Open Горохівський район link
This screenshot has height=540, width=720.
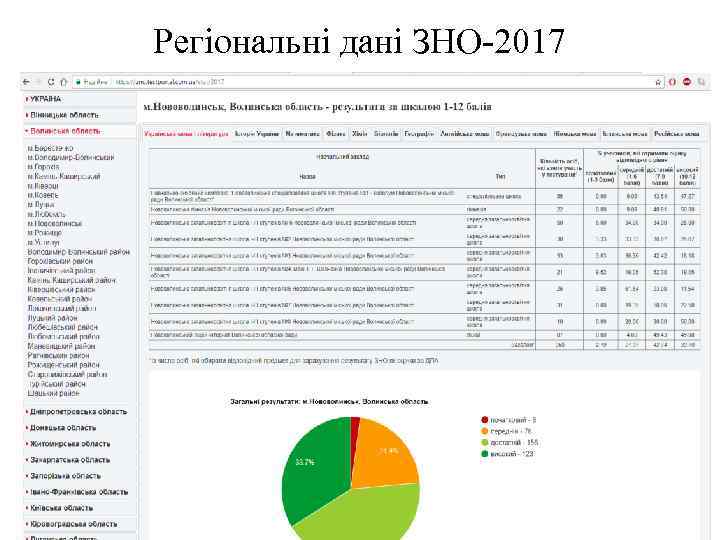coord(60,261)
